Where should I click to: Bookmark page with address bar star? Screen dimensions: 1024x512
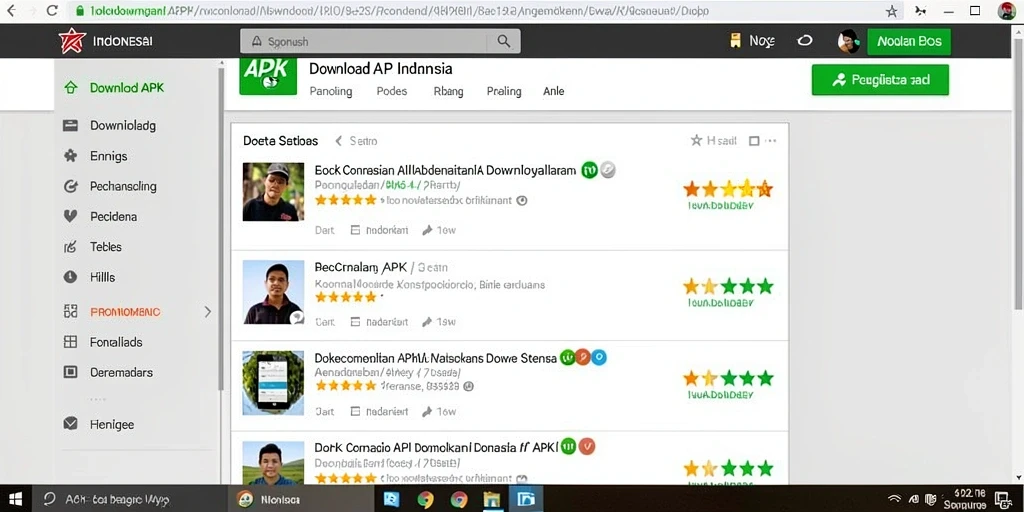tap(891, 11)
